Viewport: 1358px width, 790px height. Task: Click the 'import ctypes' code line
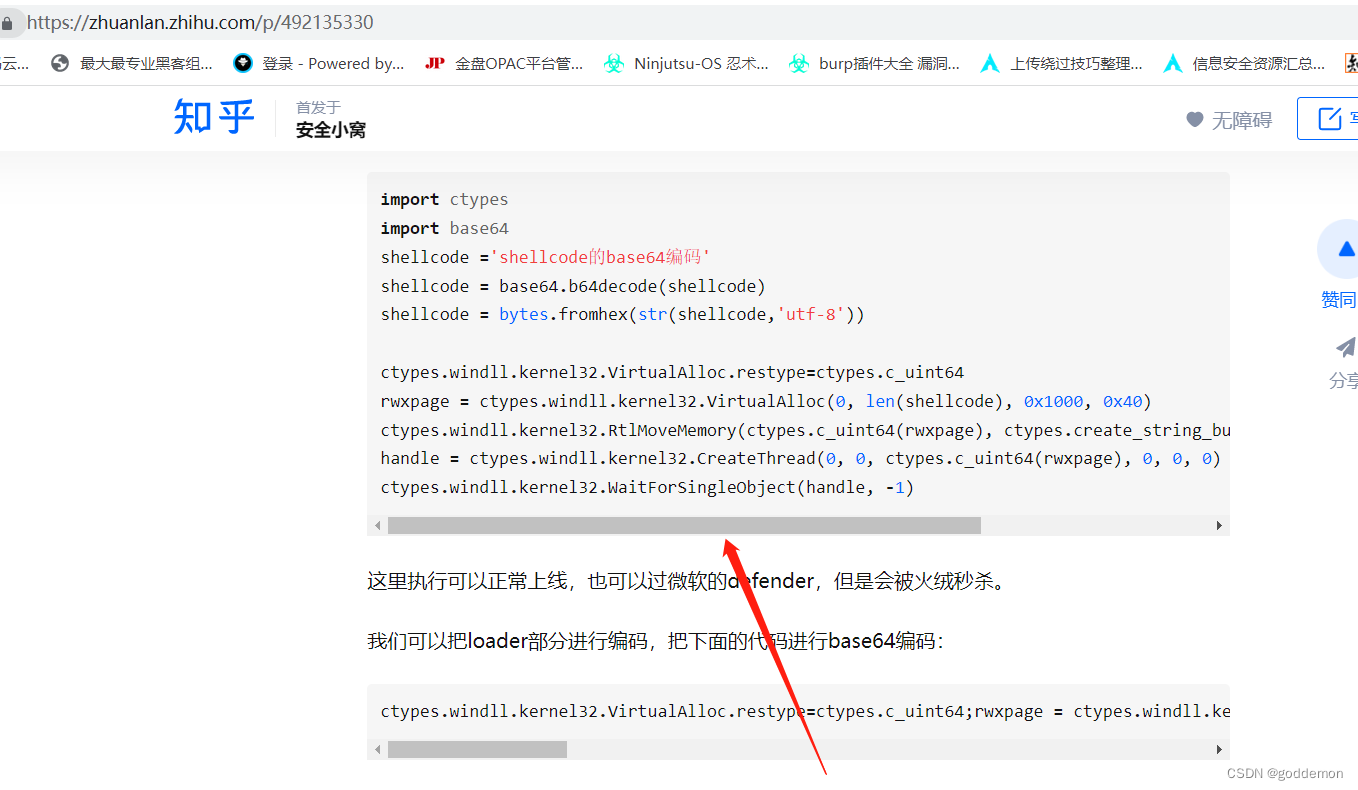444,199
